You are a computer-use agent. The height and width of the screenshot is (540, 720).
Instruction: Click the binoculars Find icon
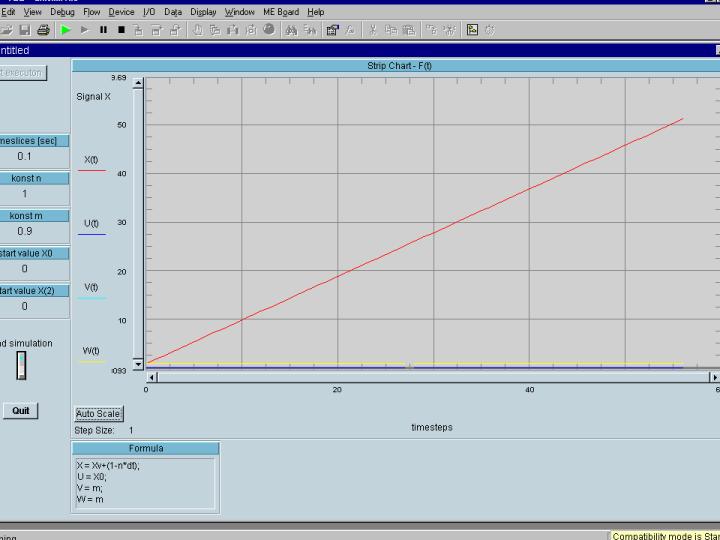point(292,30)
